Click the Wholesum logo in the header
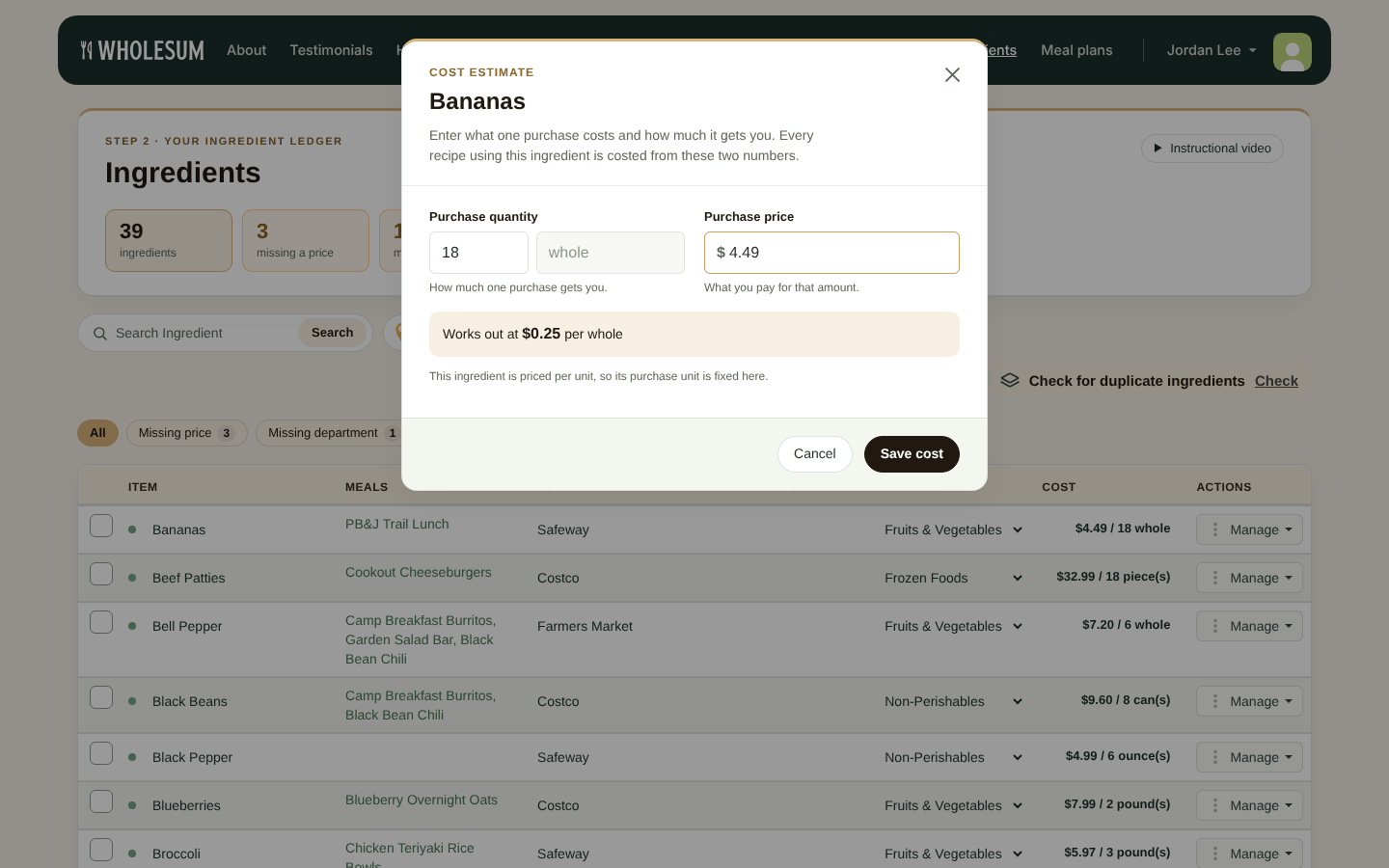1389x868 pixels. (143, 50)
